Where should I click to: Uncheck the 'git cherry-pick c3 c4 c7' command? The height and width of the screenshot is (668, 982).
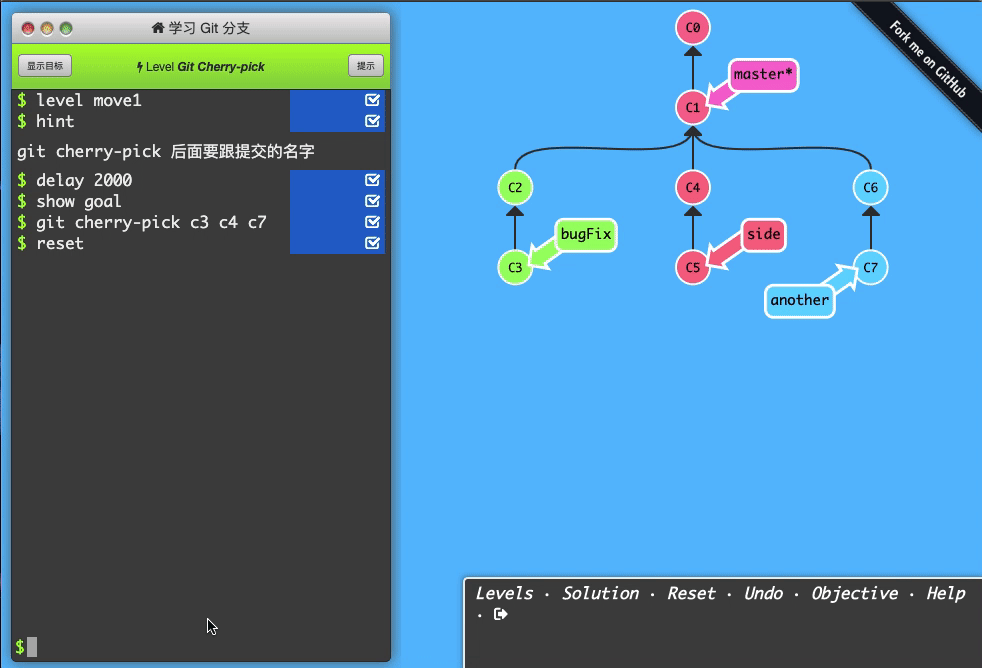(x=372, y=222)
